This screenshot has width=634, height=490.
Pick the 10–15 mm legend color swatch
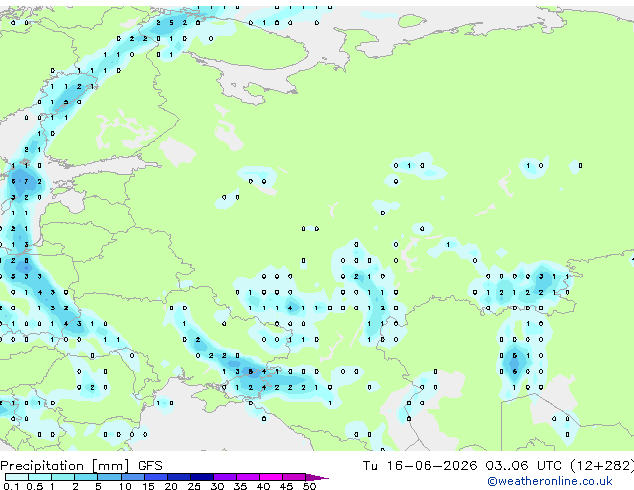coord(132,477)
